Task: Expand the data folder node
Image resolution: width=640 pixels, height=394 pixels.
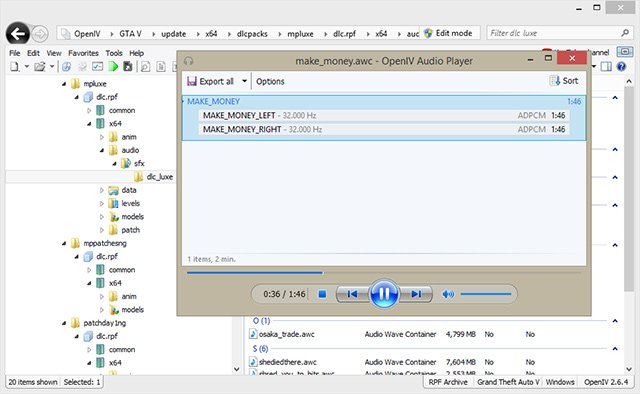Action: point(102,190)
